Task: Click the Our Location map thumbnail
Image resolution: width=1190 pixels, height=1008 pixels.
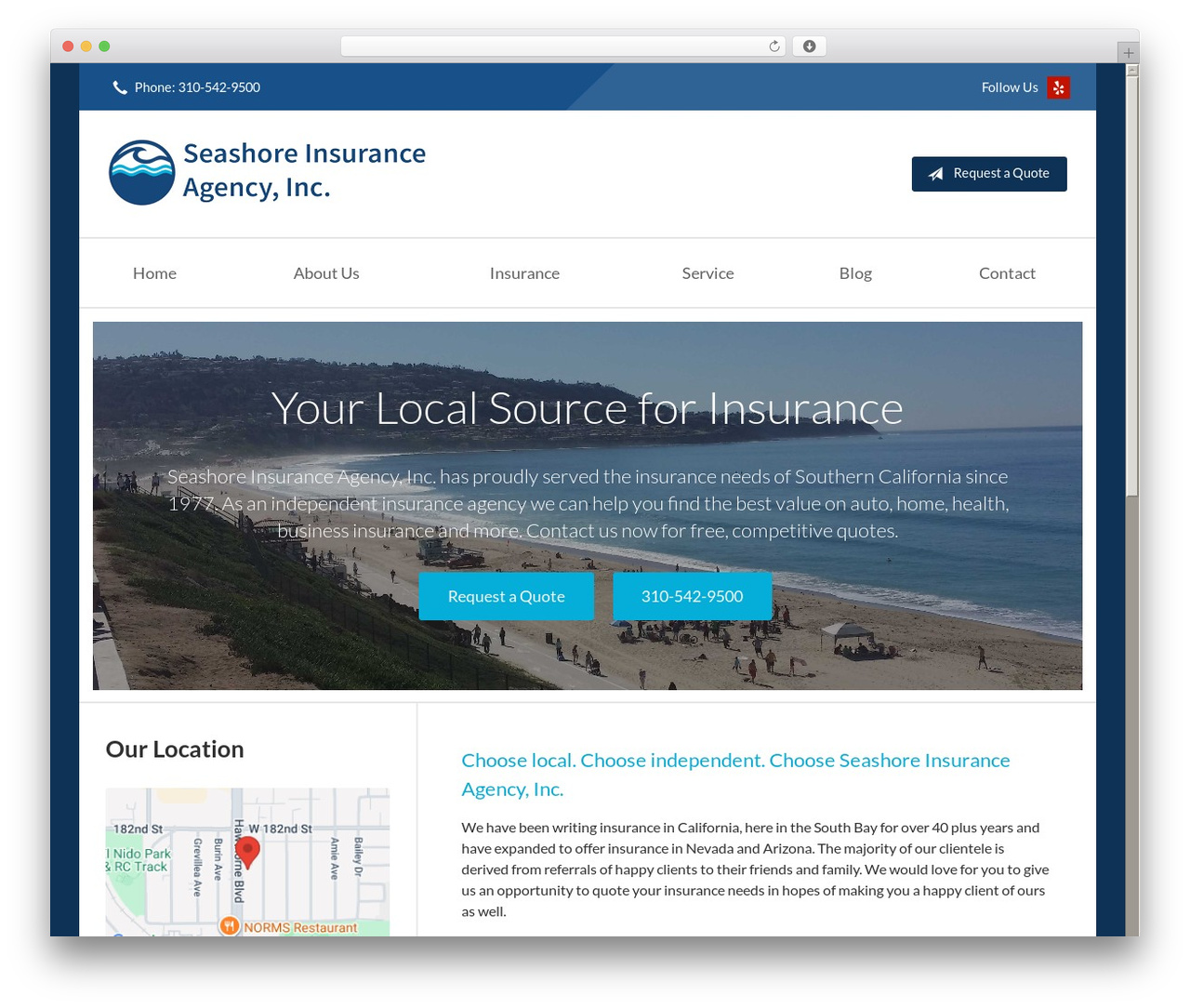Action: coord(247,862)
